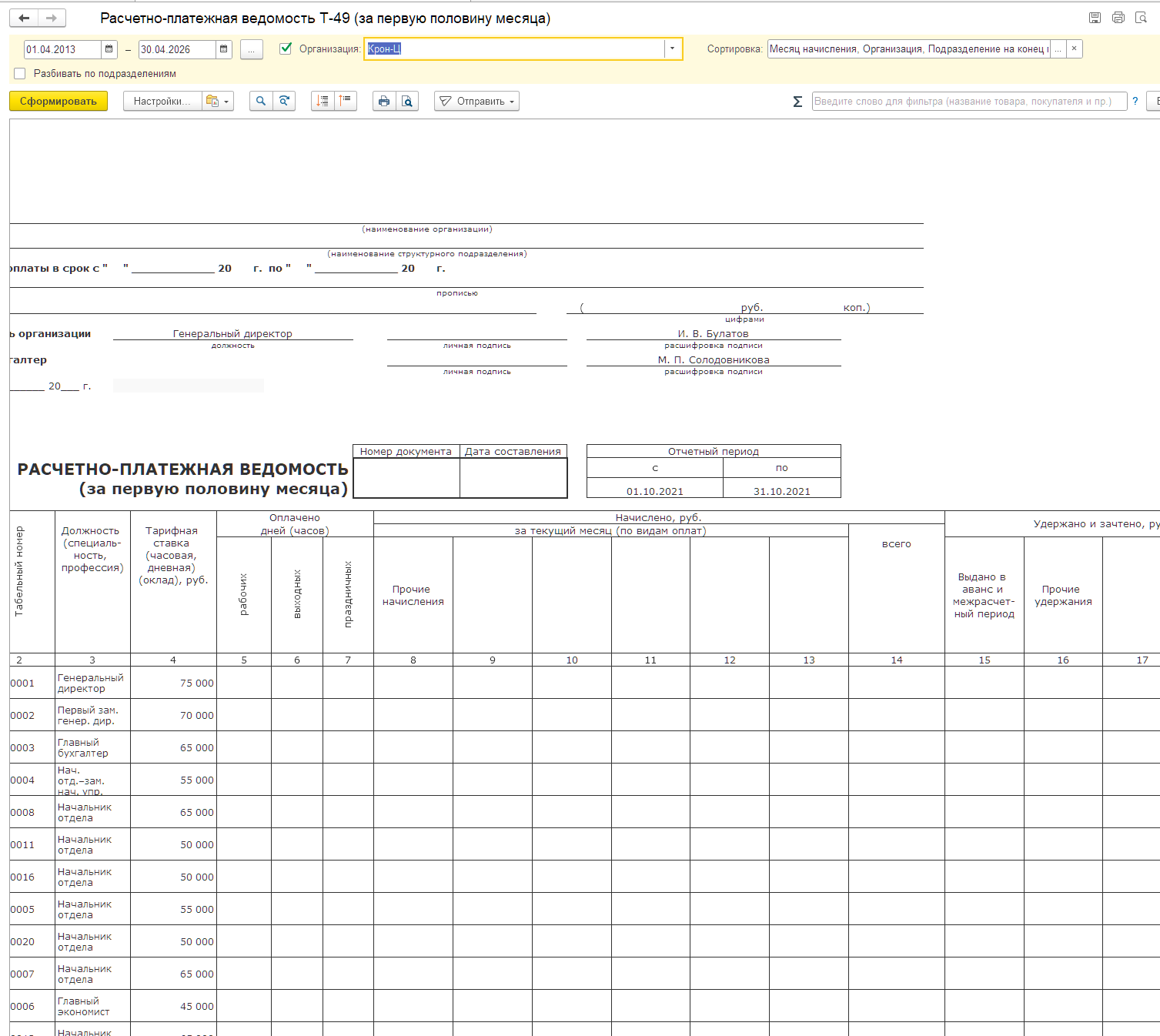1160x1036 pixels.
Task: Select personnel number 0008 cell
Action: (x=32, y=812)
